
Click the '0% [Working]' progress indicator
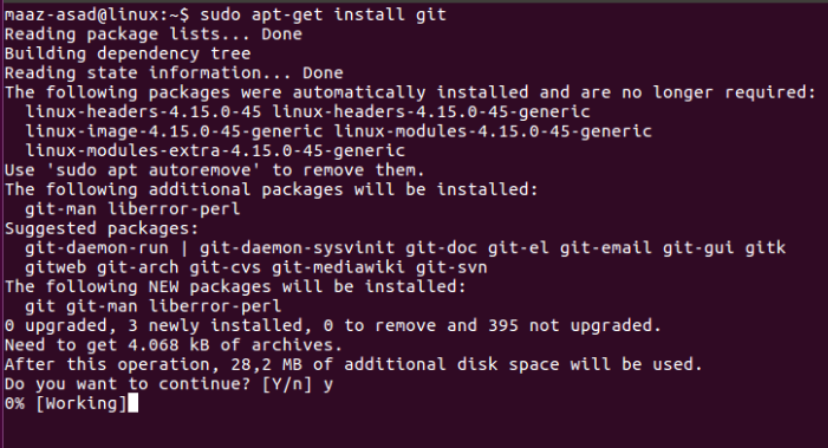(x=65, y=403)
